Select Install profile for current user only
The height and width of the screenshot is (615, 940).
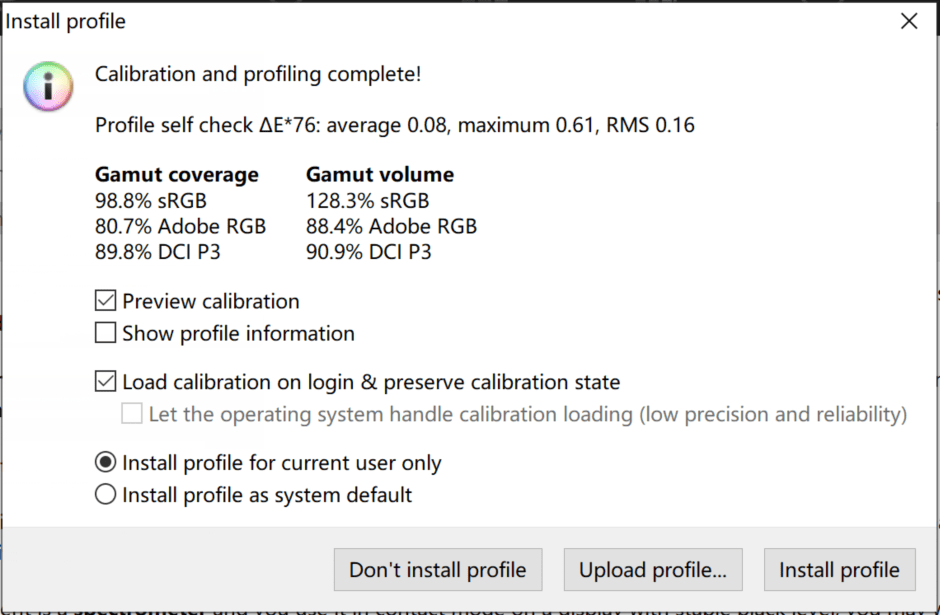click(106, 463)
